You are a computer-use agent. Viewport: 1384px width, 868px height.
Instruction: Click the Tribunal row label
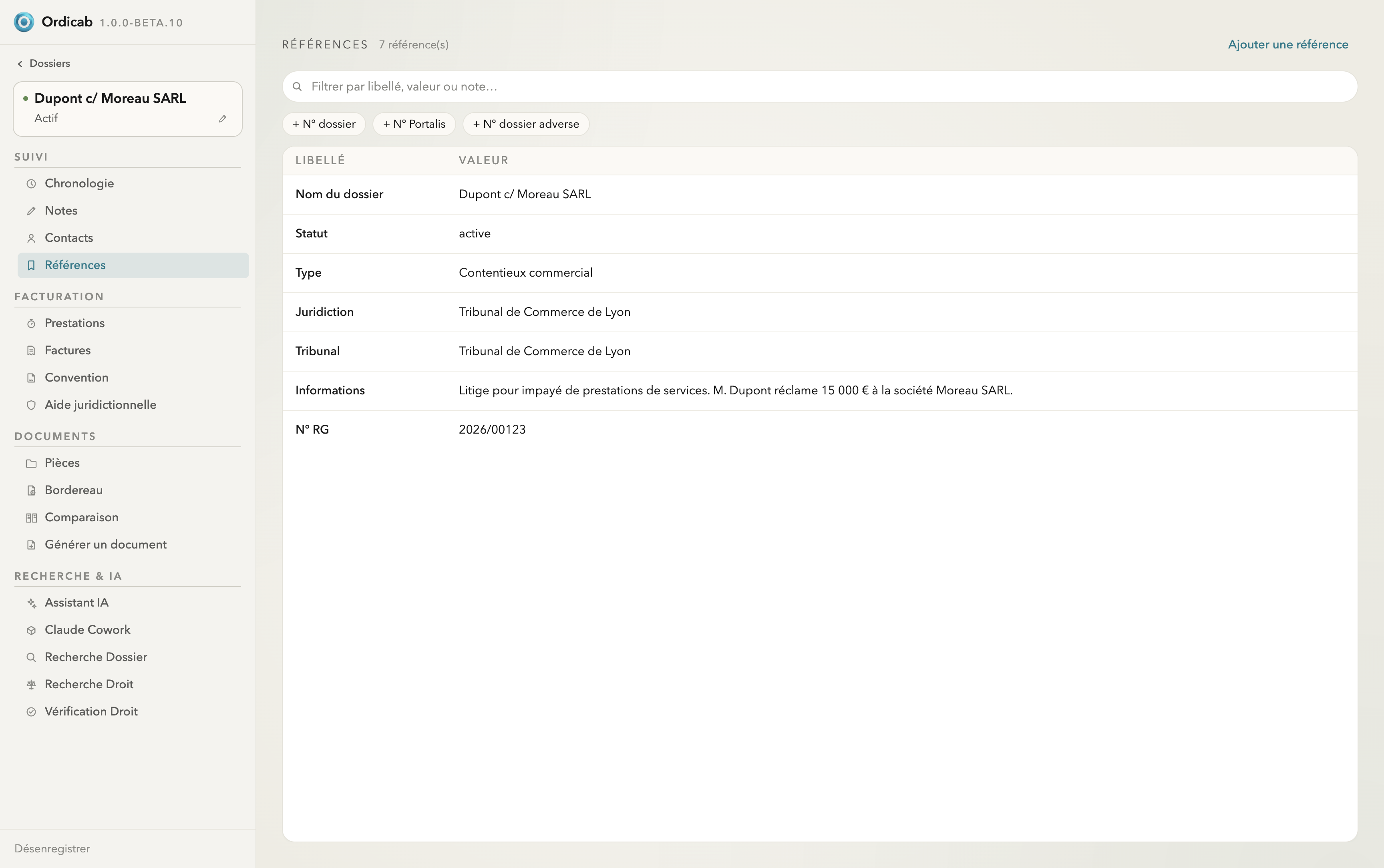point(318,352)
